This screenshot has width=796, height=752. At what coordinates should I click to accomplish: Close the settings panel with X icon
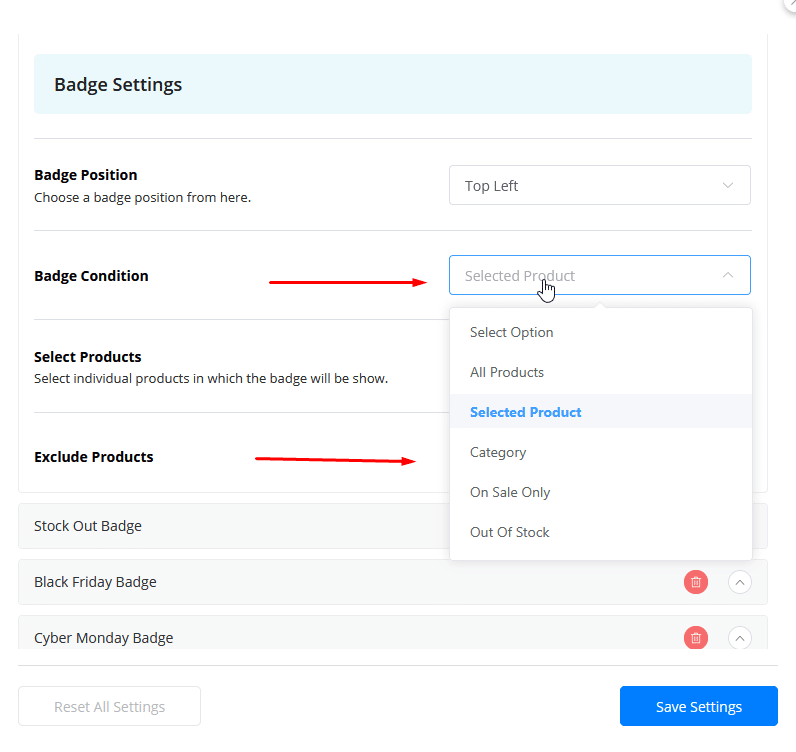tap(791, 3)
